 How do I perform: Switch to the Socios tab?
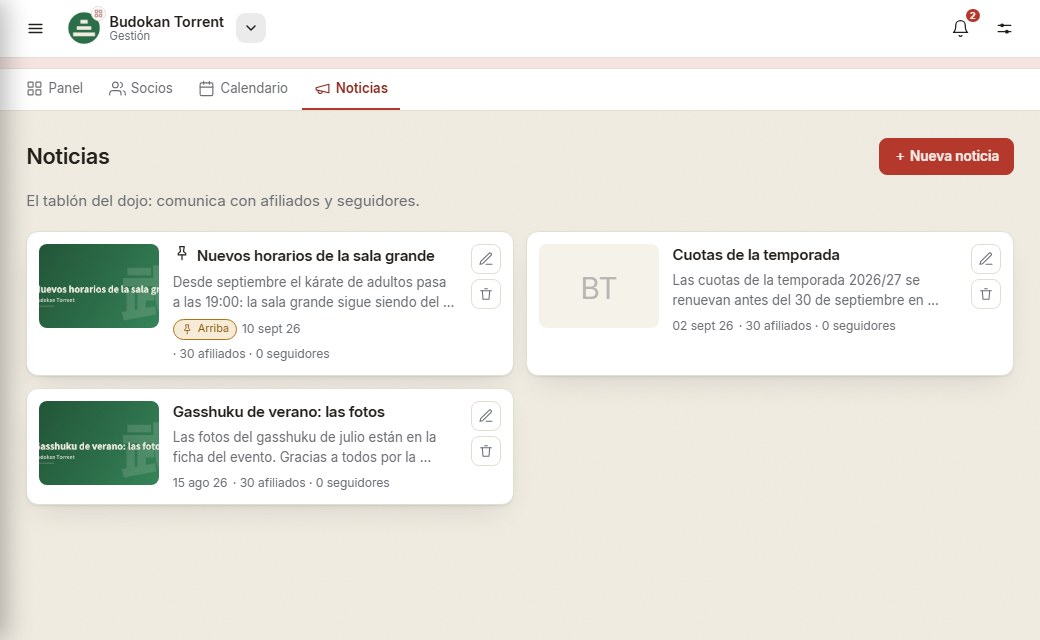coord(141,88)
